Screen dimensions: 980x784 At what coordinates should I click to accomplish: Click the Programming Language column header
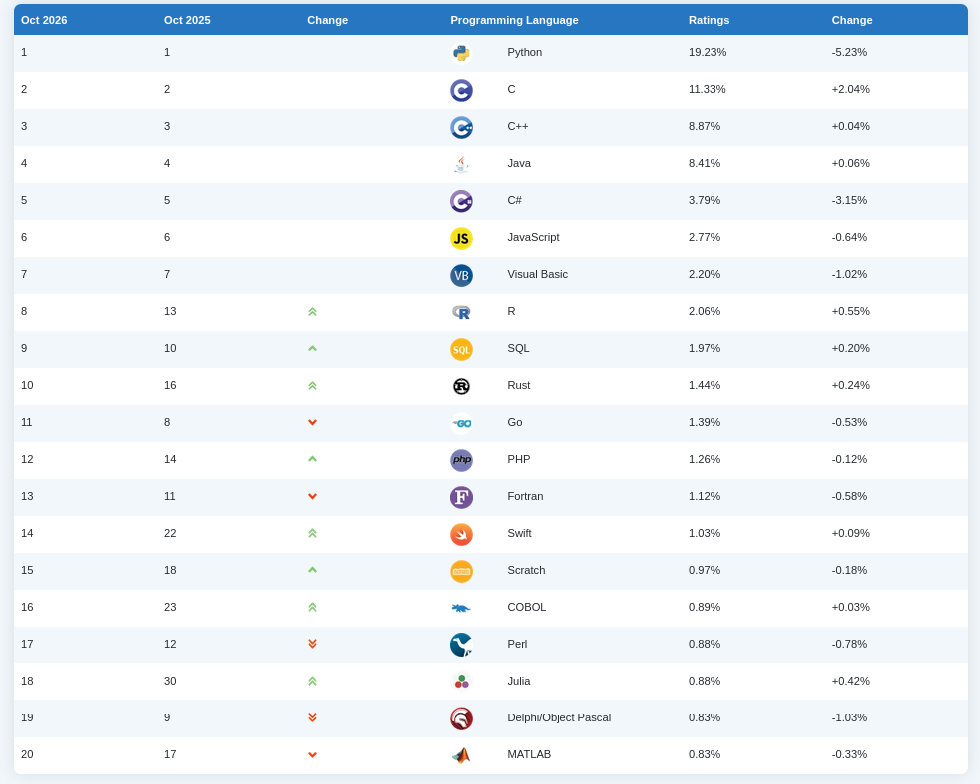(x=514, y=20)
